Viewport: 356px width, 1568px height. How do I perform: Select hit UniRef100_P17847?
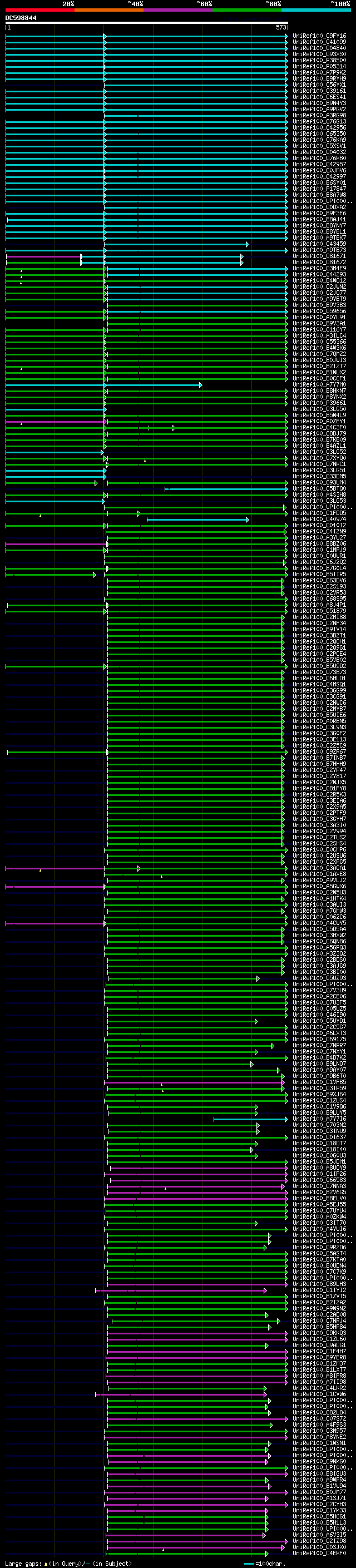pyautogui.click(x=319, y=189)
